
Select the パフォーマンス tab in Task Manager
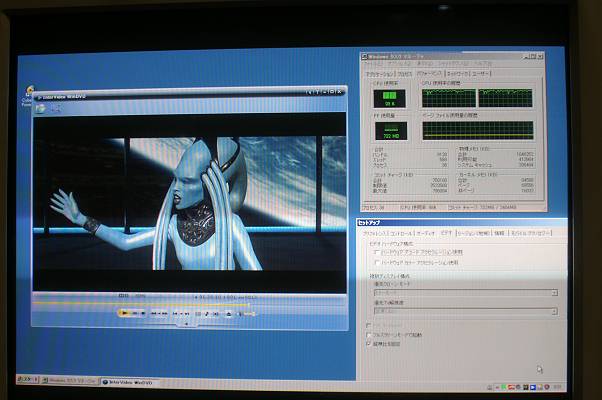429,73
